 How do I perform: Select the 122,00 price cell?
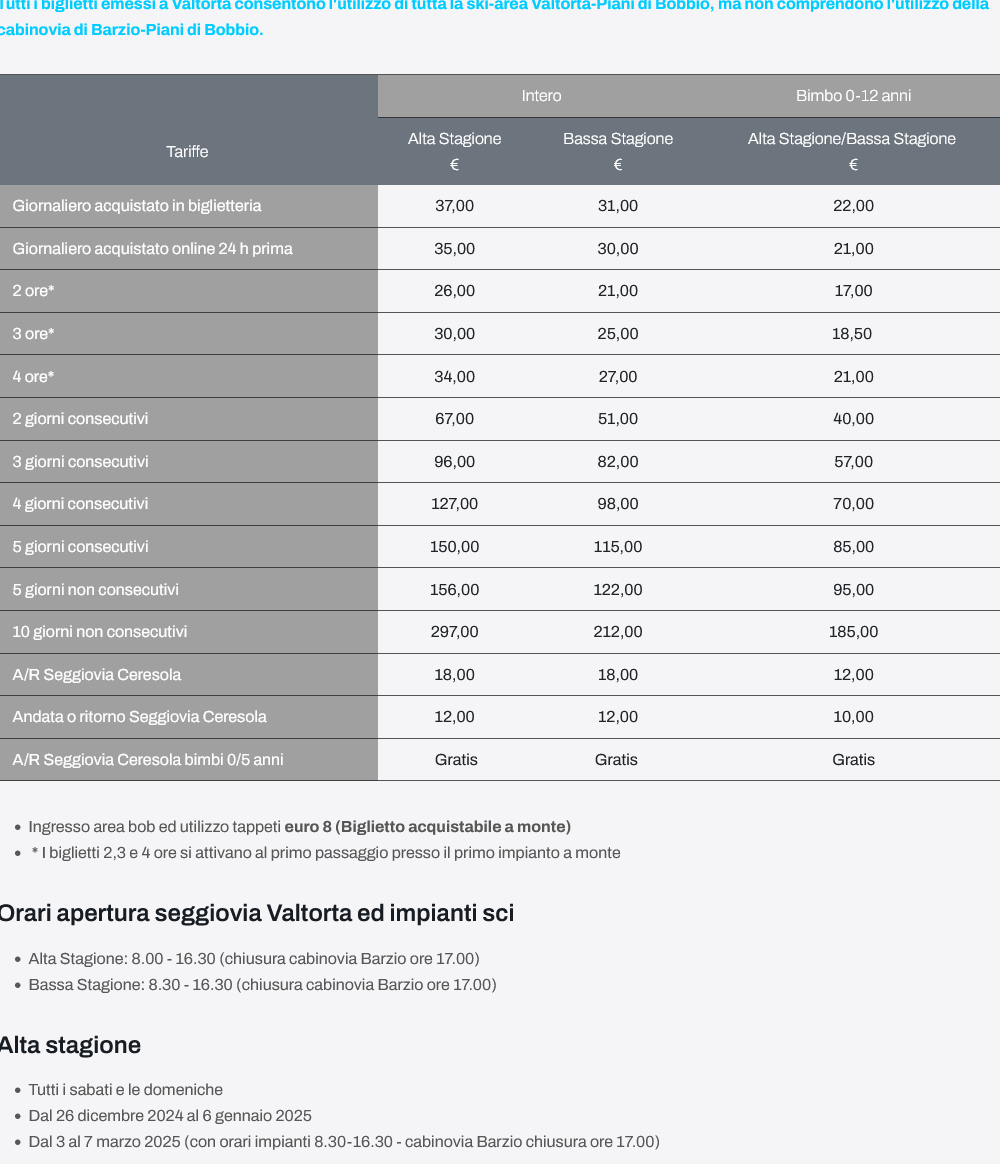(x=618, y=590)
